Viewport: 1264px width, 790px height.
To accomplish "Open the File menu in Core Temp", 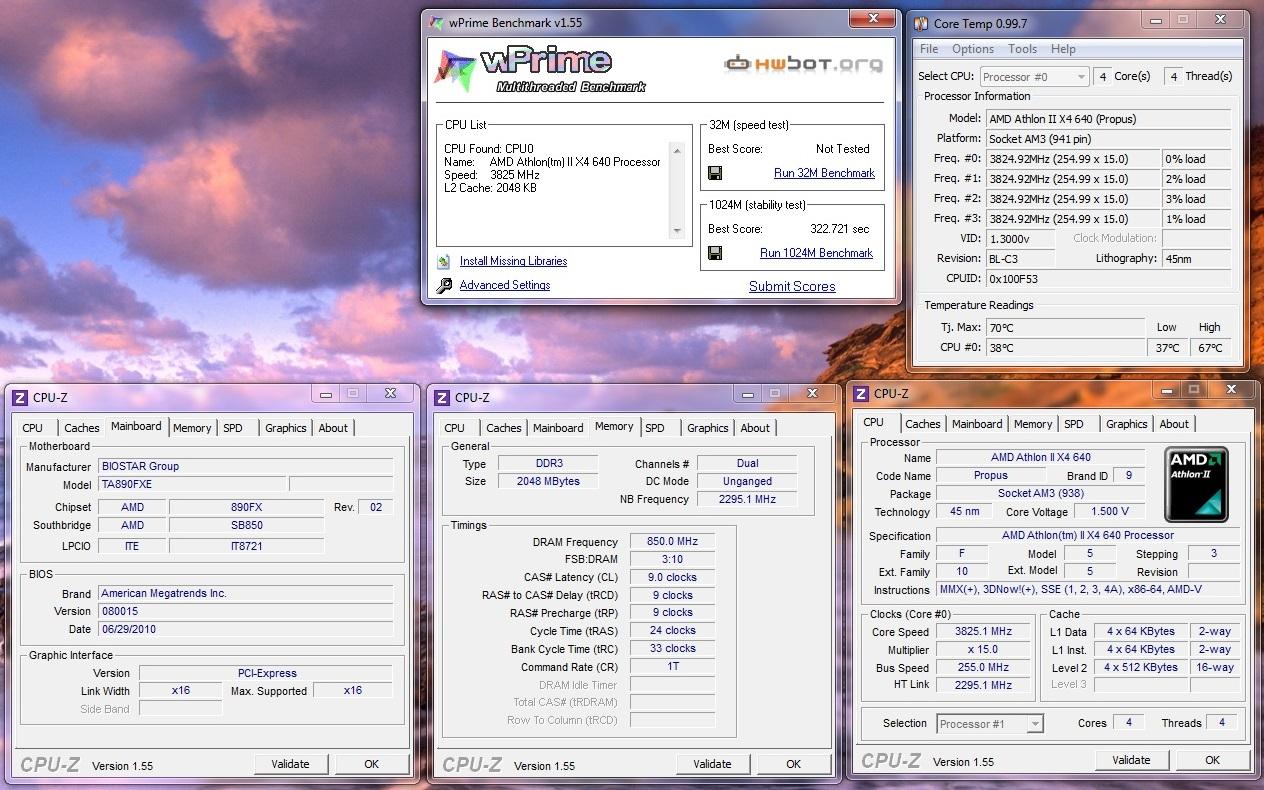I will point(929,49).
